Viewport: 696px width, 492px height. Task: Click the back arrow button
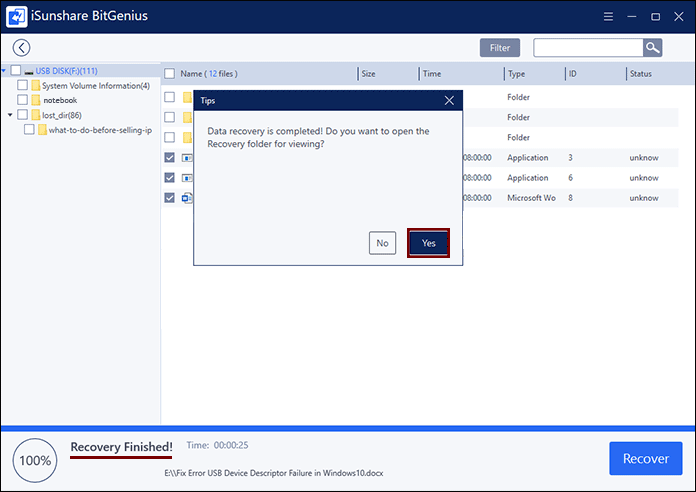click(x=21, y=48)
